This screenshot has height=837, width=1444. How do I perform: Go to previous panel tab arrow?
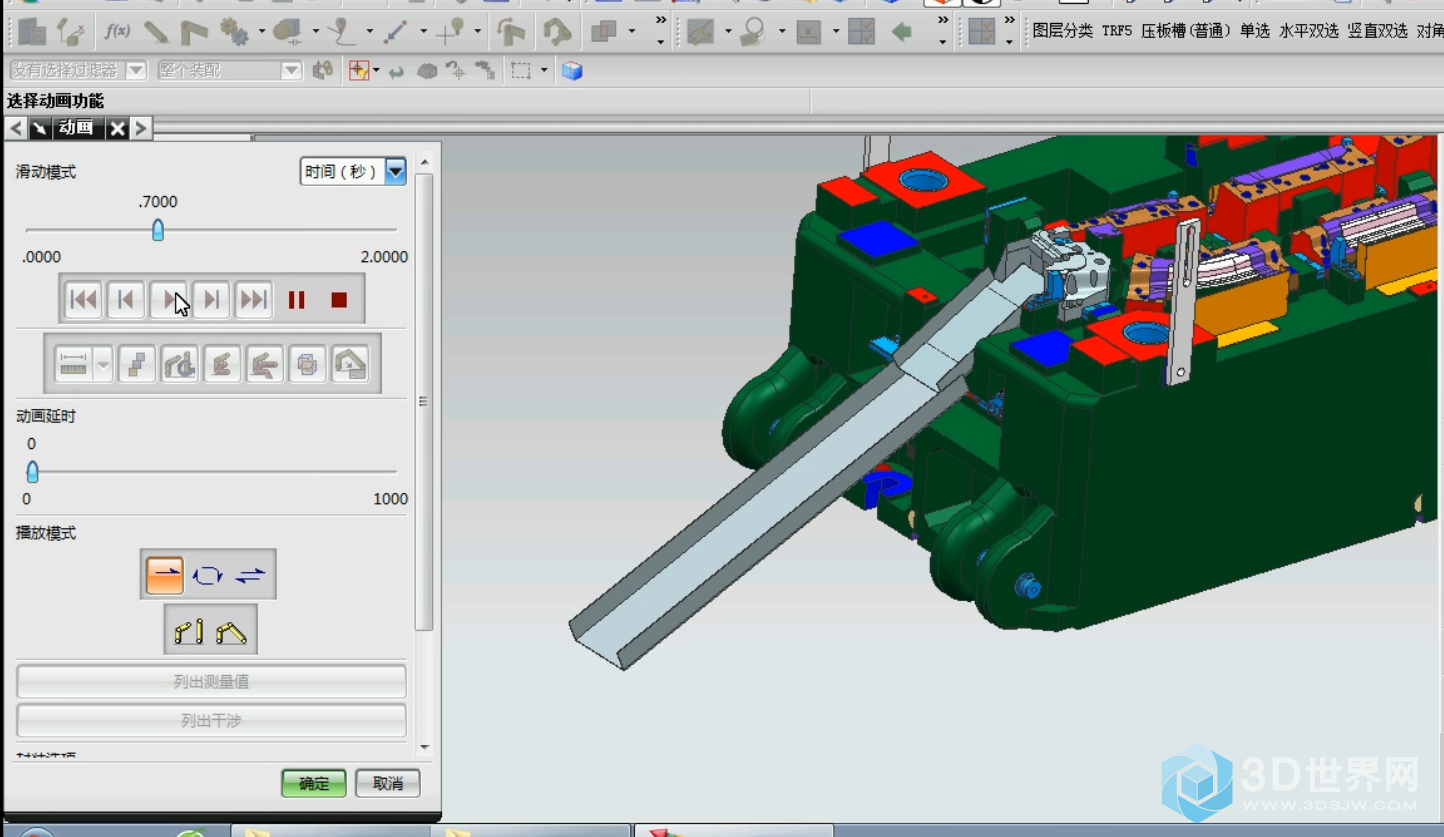coord(16,128)
